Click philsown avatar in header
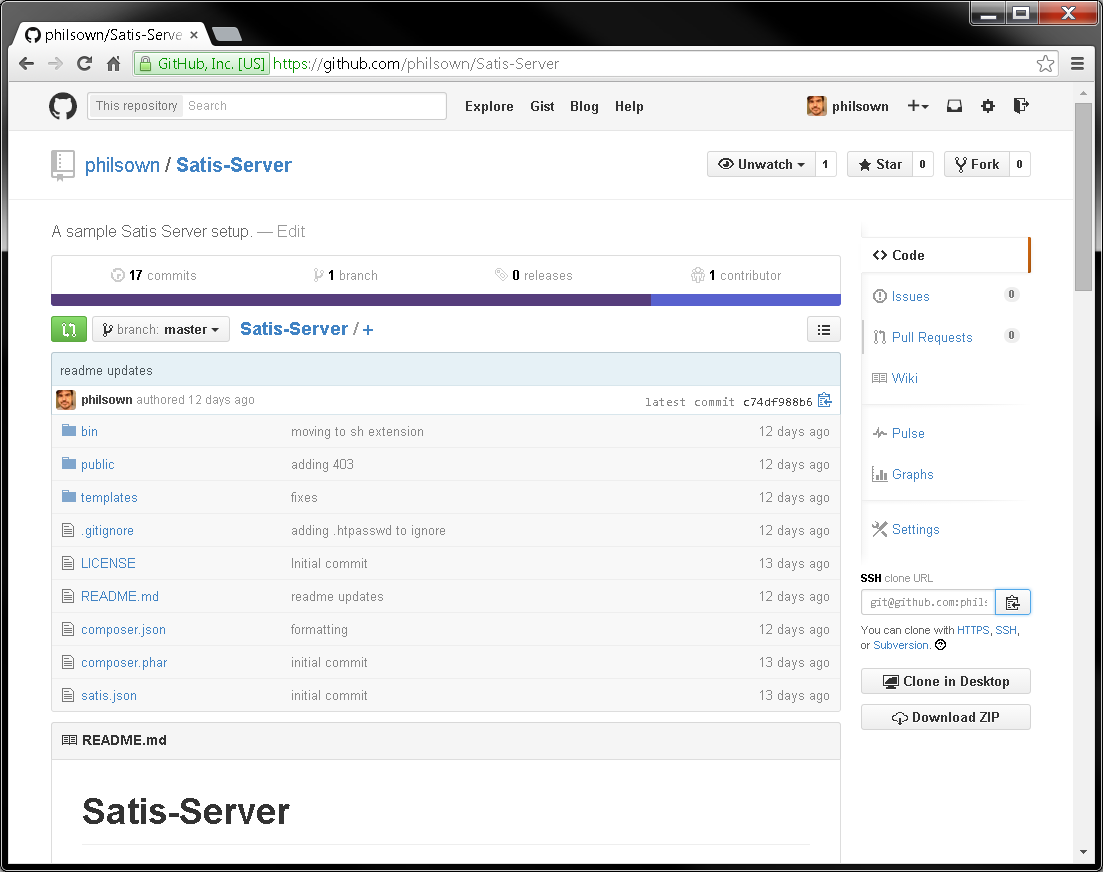Viewport: 1103px width, 872px height. point(816,106)
